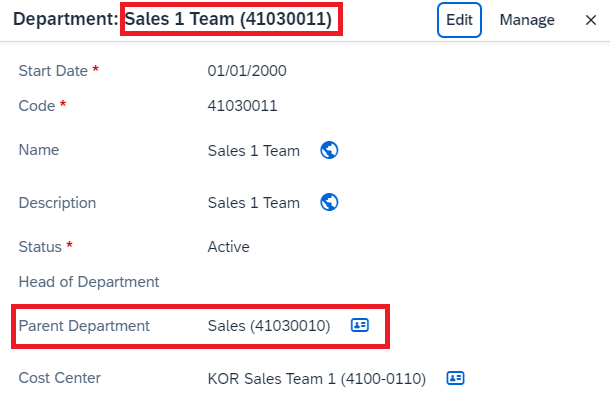Click the Description value Sales 1 Team

click(254, 203)
